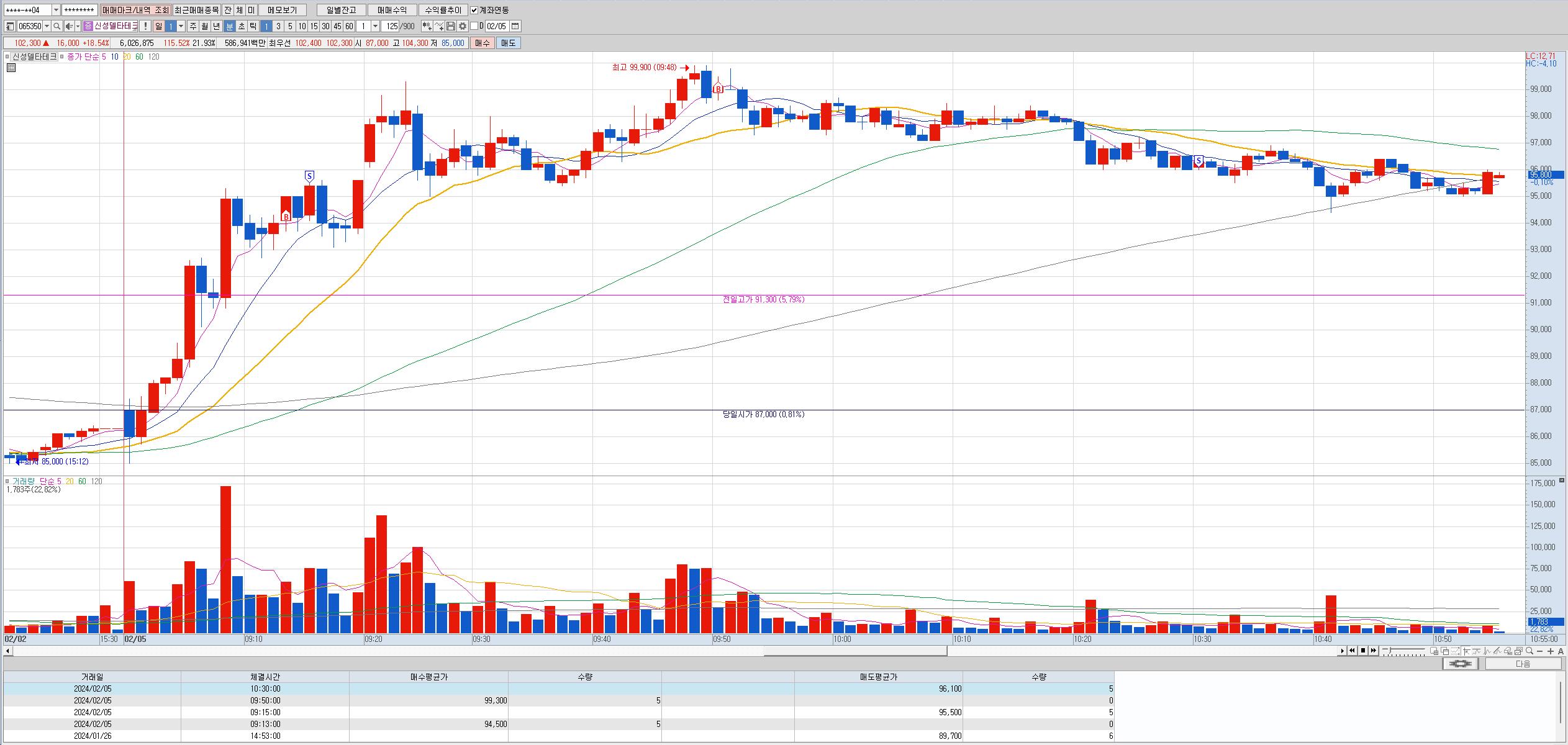Screen dimensions: 1568x745
Task: Expand the stock code 065350 dropdown
Action: pos(47,26)
